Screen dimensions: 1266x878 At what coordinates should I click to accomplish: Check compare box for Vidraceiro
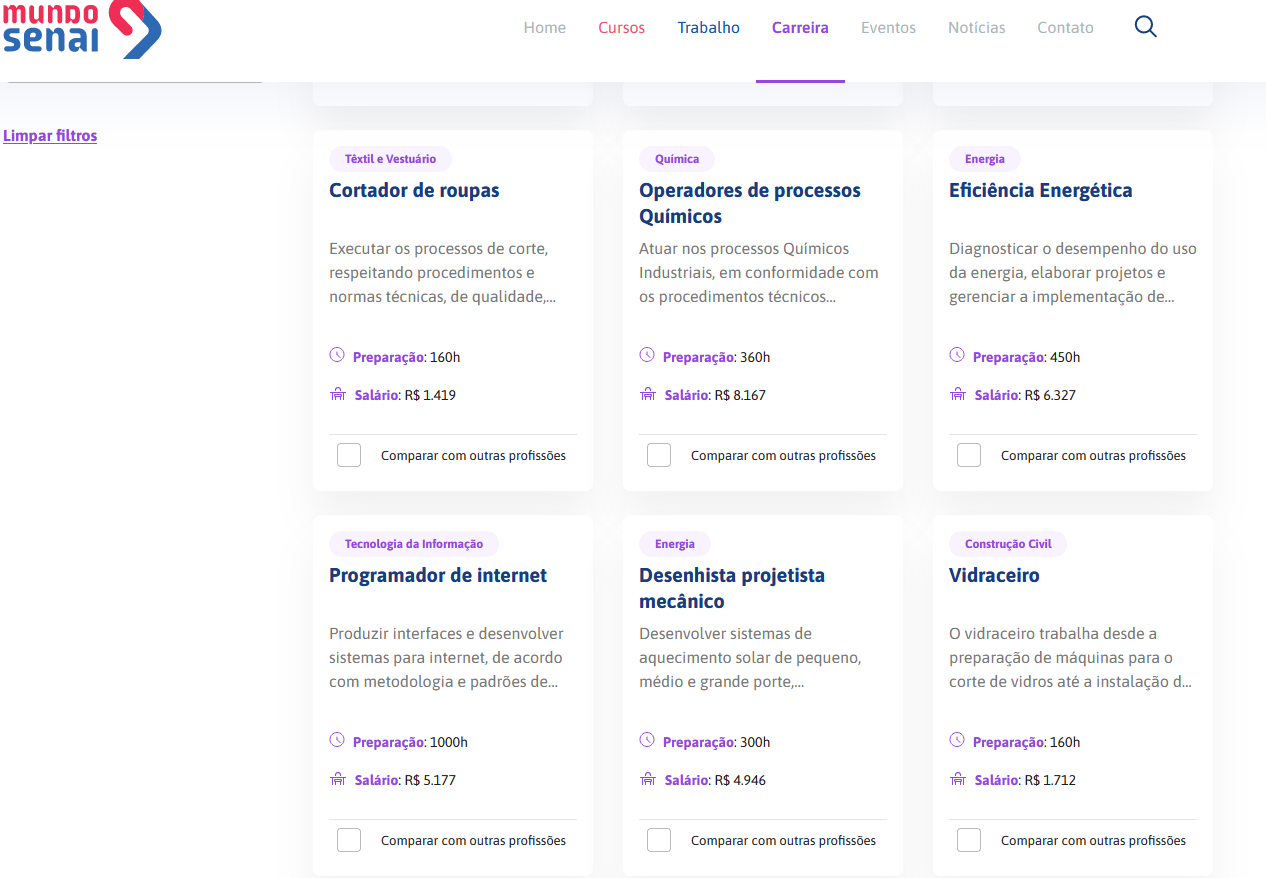pos(969,840)
